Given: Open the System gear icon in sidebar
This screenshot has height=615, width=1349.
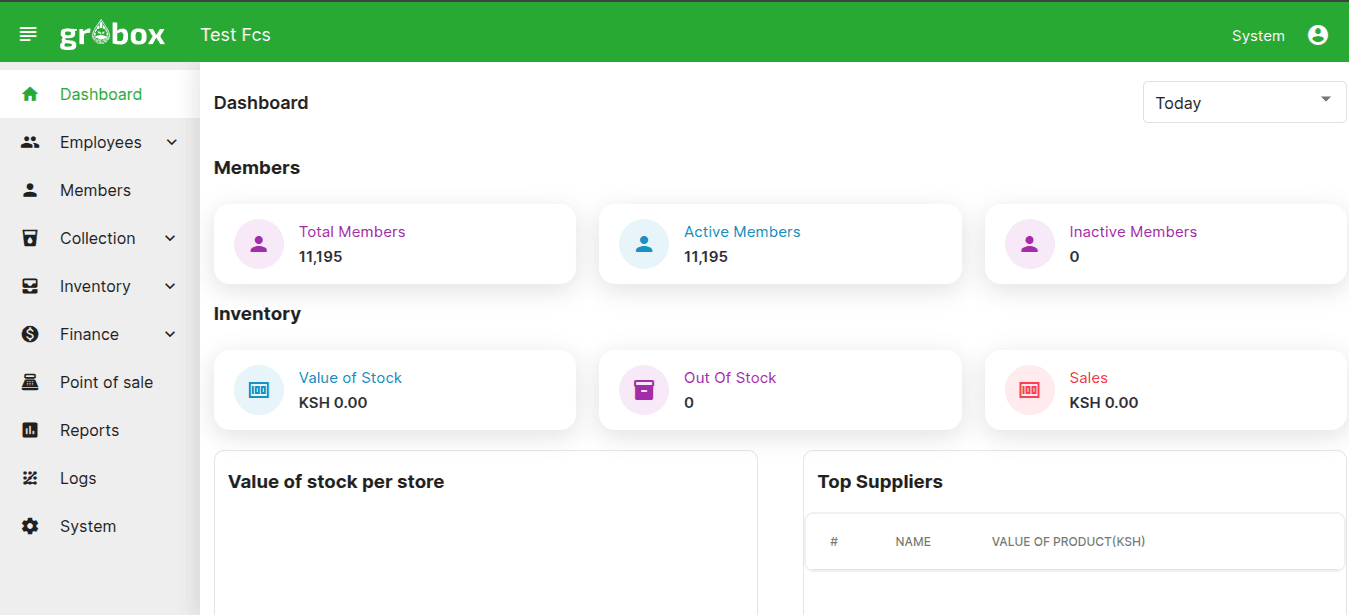Looking at the screenshot, I should (30, 526).
